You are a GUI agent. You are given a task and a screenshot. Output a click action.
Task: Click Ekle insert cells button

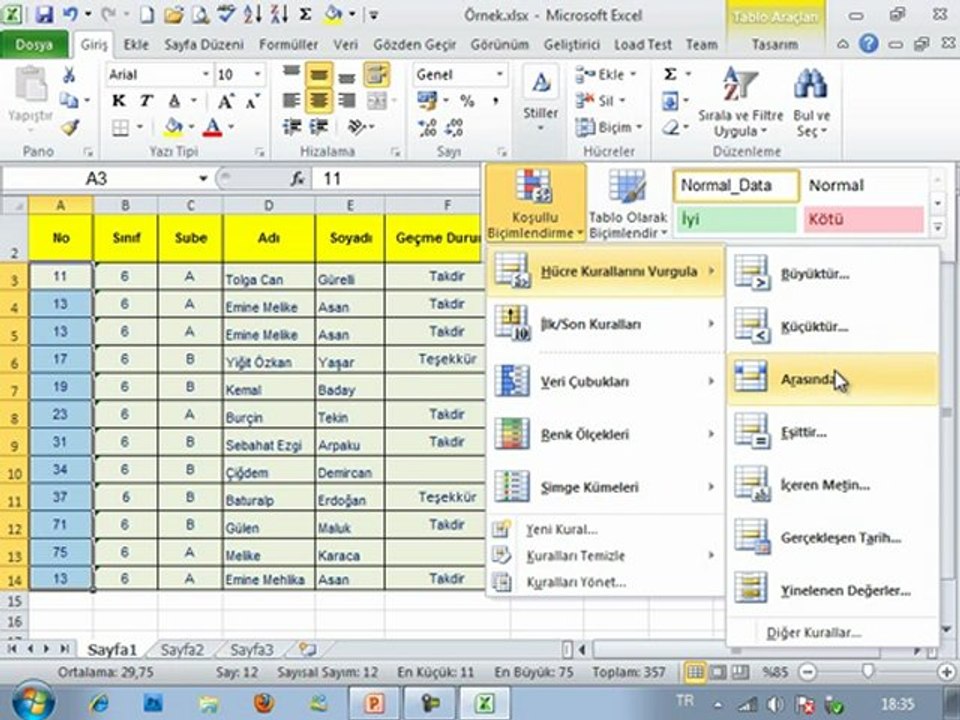point(605,75)
